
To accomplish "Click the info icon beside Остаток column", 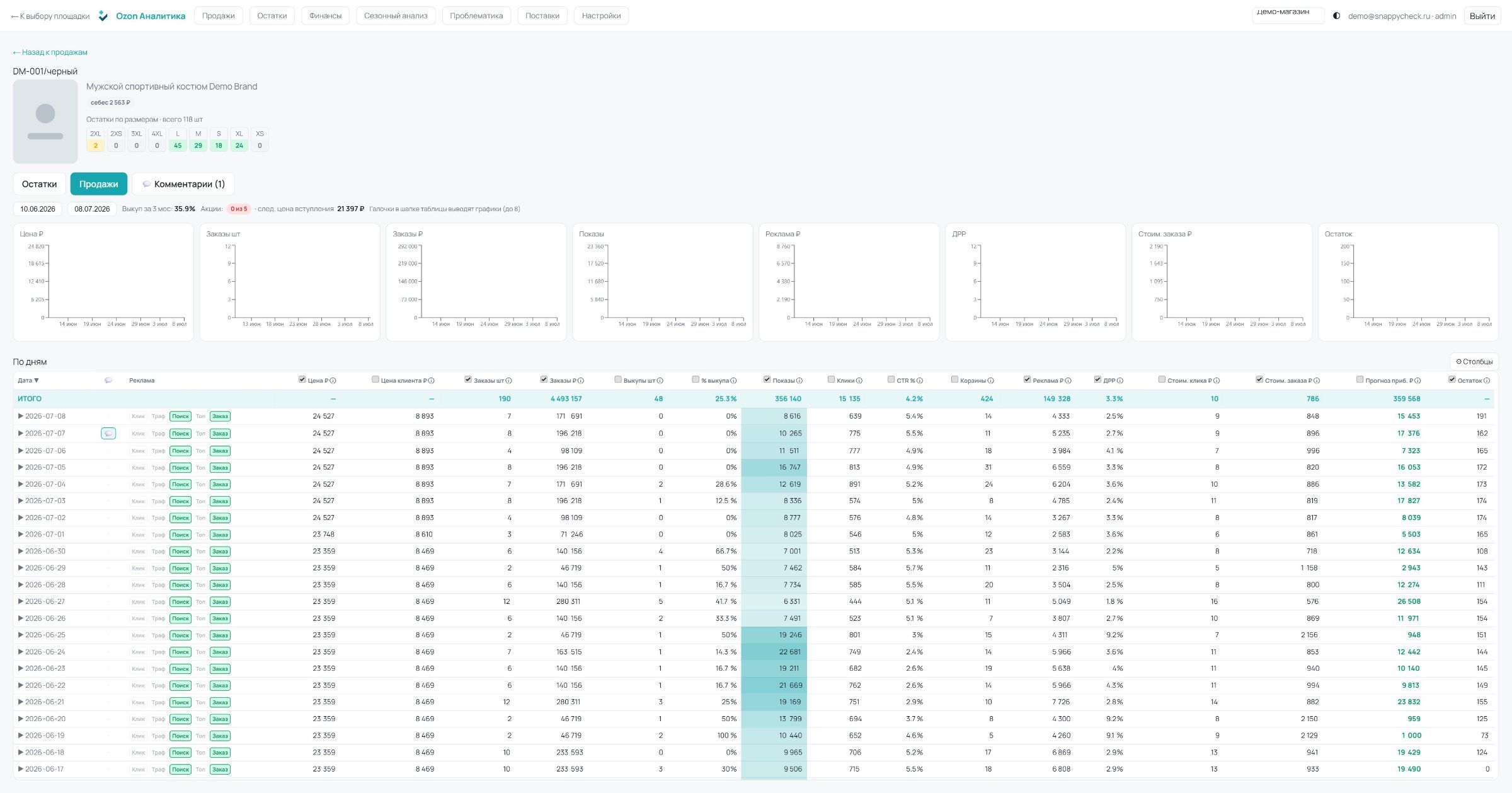I will point(1487,381).
